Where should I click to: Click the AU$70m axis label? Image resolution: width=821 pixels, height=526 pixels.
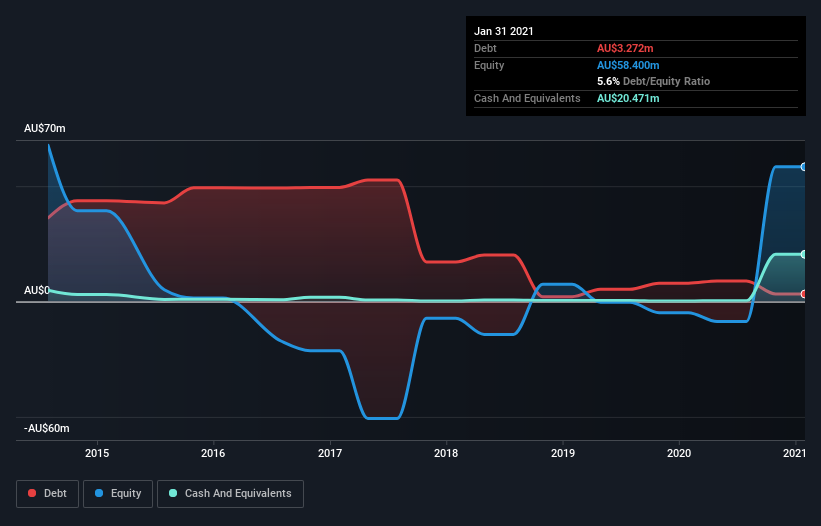pos(45,128)
